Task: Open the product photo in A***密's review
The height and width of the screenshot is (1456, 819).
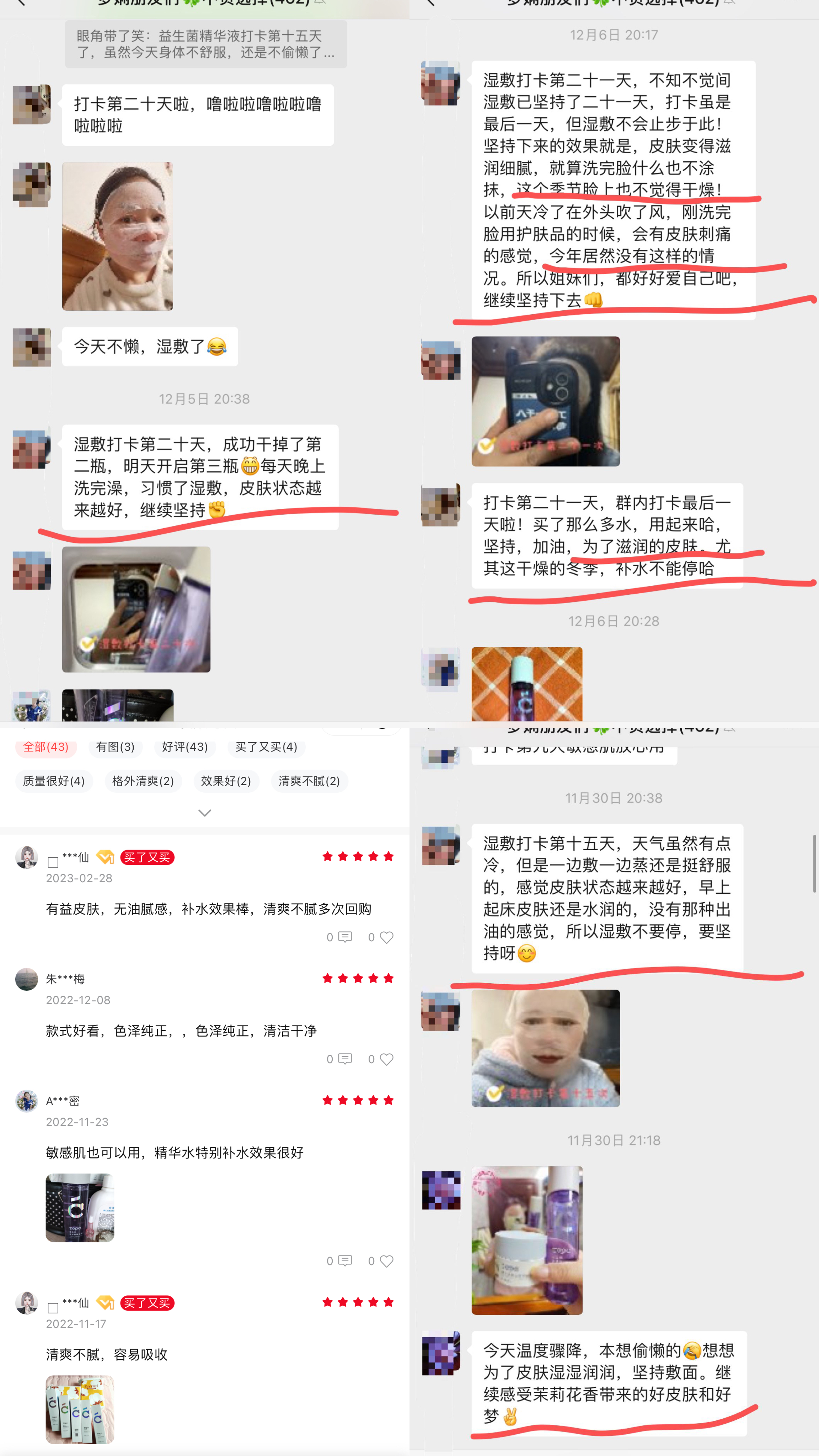Action: pyautogui.click(x=80, y=1208)
